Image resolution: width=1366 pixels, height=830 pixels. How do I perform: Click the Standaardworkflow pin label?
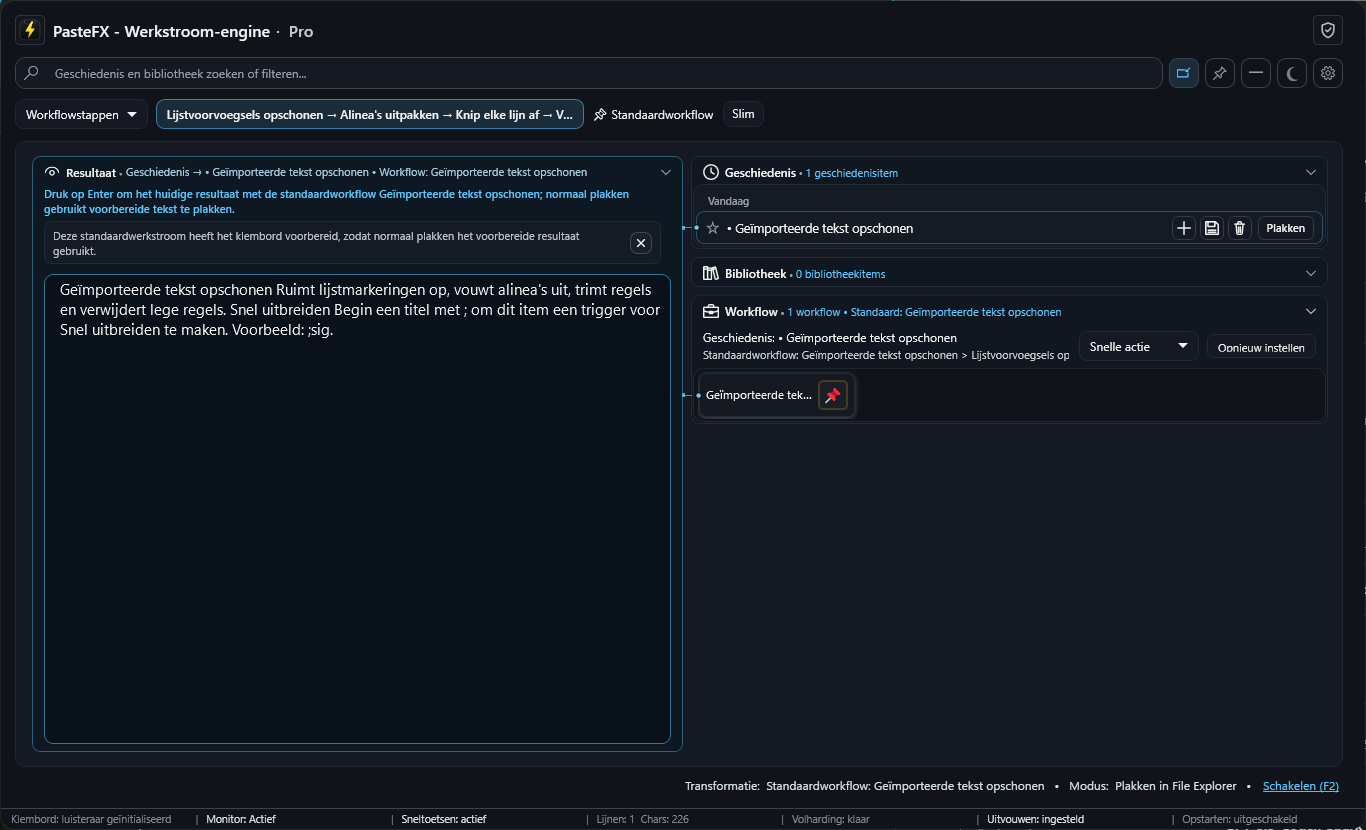click(654, 115)
